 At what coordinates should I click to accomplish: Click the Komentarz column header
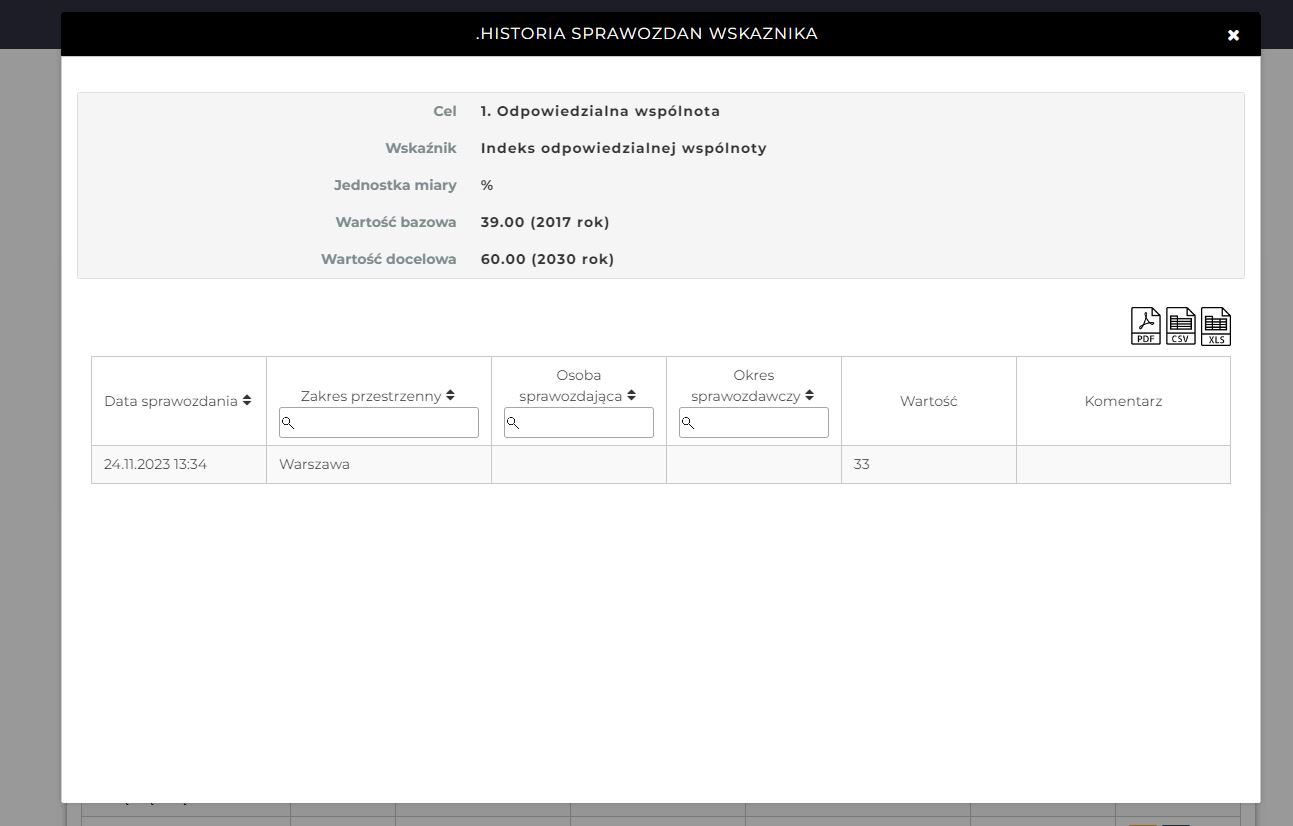point(1123,401)
